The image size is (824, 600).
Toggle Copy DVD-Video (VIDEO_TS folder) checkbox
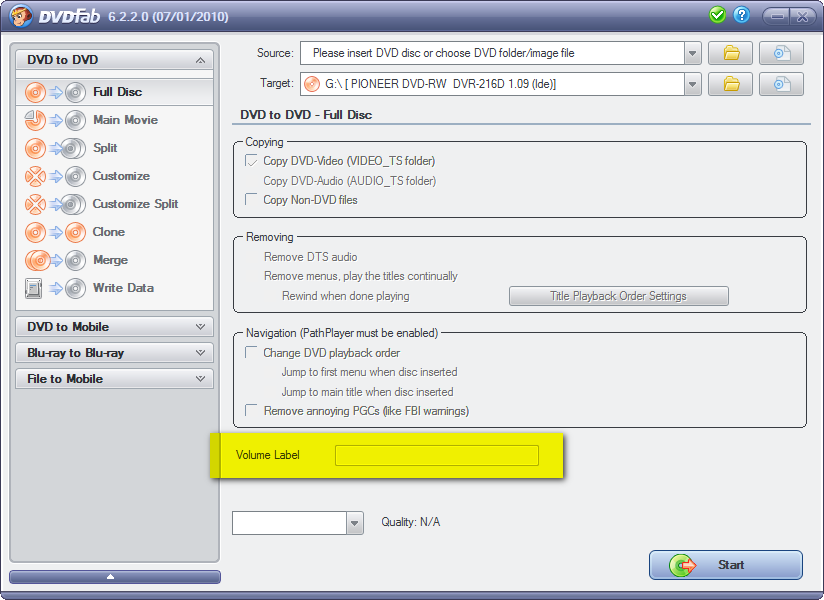[x=251, y=161]
